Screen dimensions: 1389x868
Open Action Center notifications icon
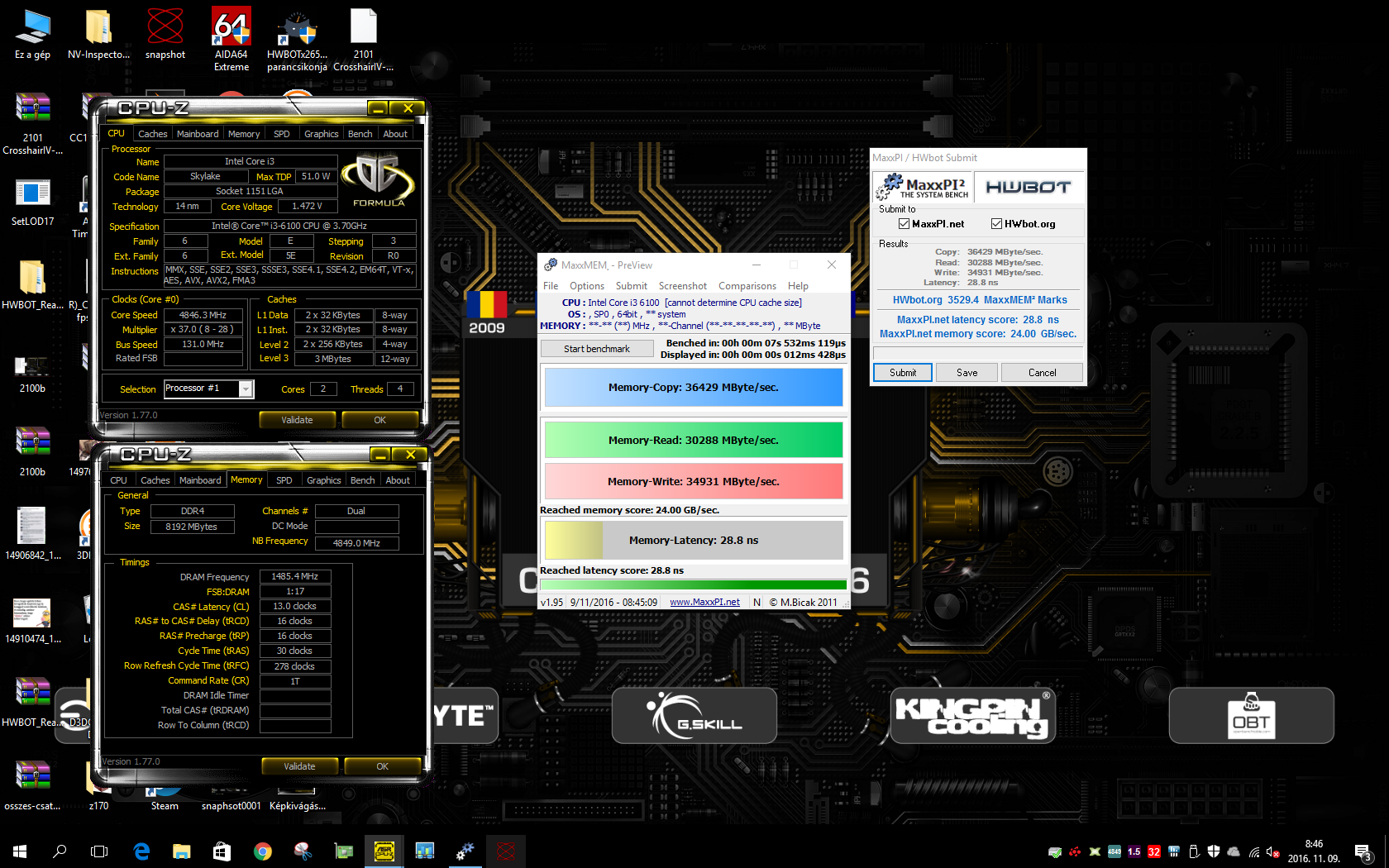1363,851
